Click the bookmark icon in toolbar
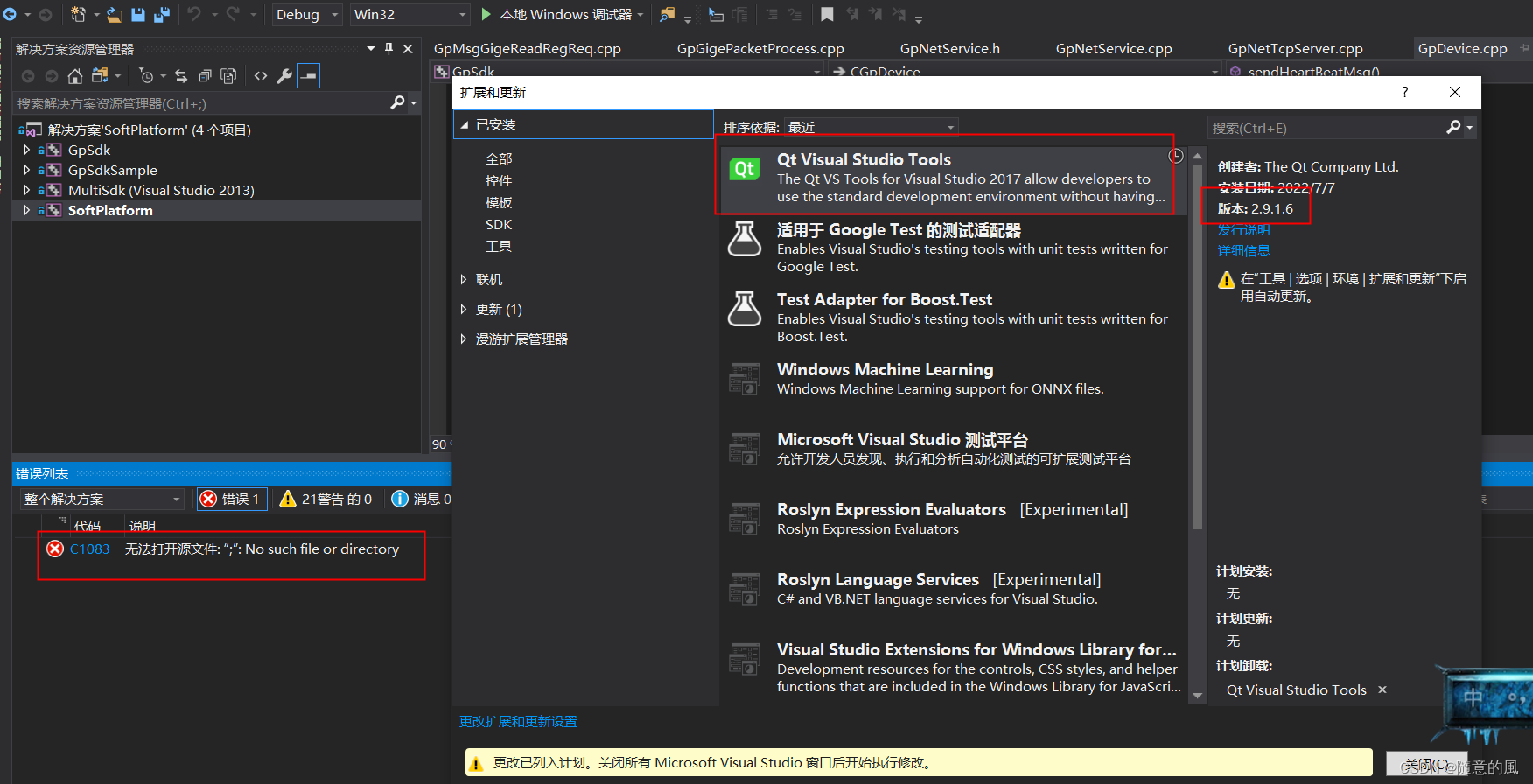Image resolution: width=1533 pixels, height=784 pixels. pos(827,14)
